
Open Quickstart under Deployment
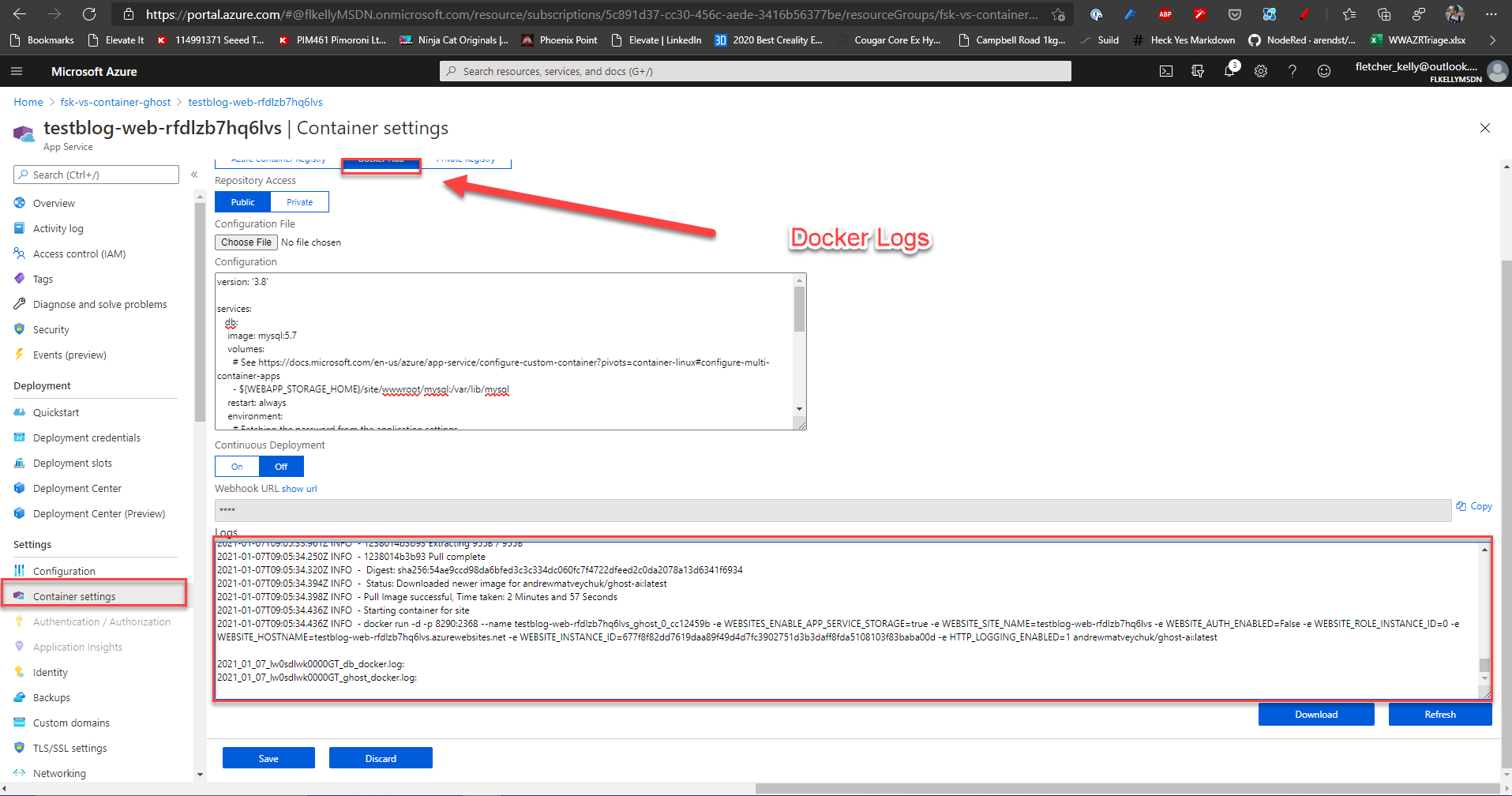pos(56,412)
